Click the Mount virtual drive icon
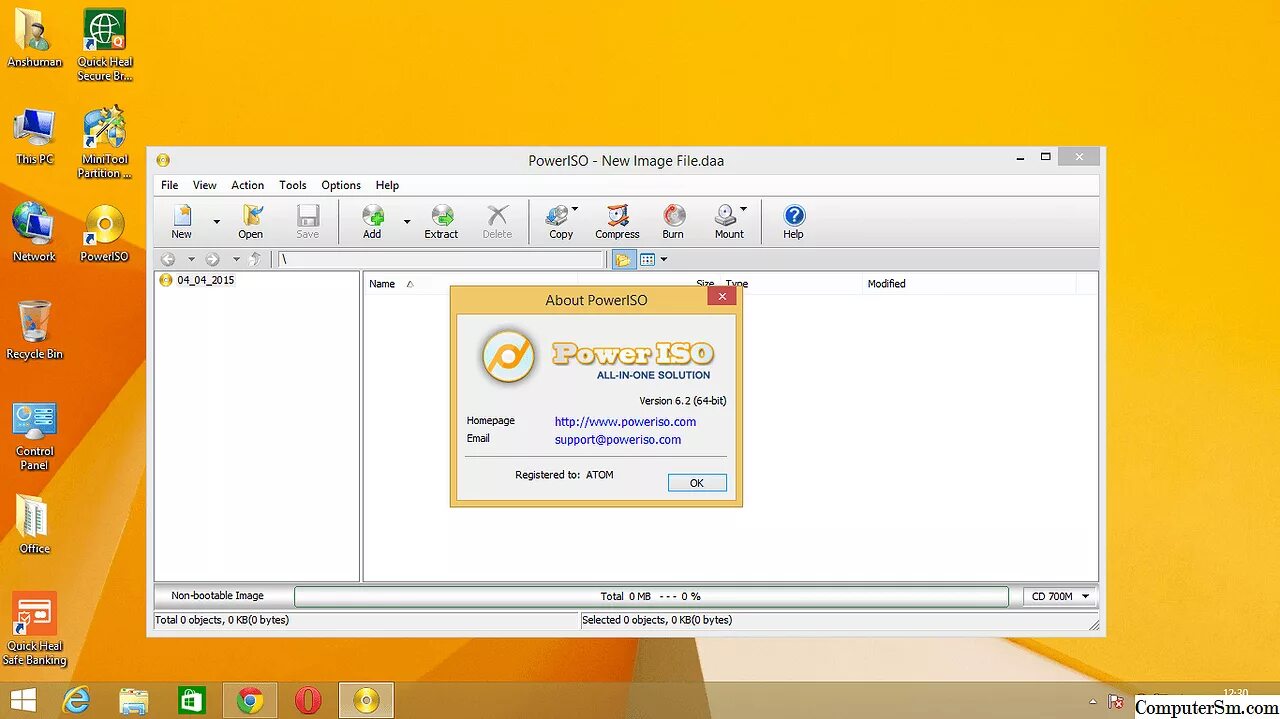Screen dimensions: 1280x719 point(727,221)
